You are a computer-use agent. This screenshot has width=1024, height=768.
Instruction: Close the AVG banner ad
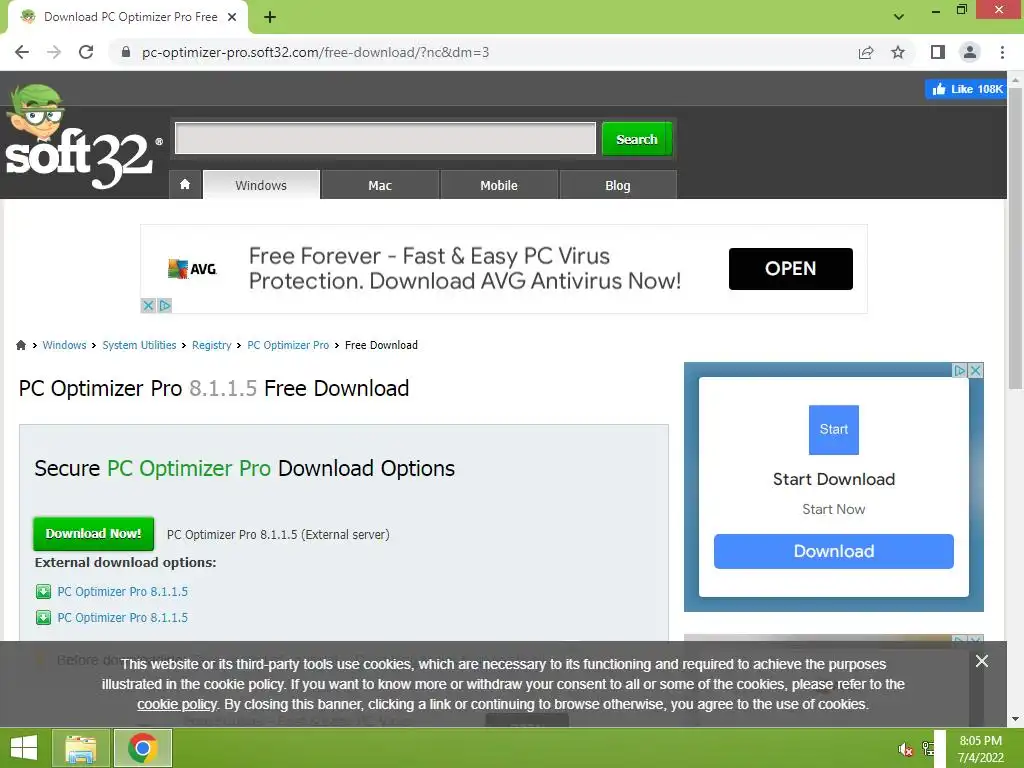coord(148,305)
